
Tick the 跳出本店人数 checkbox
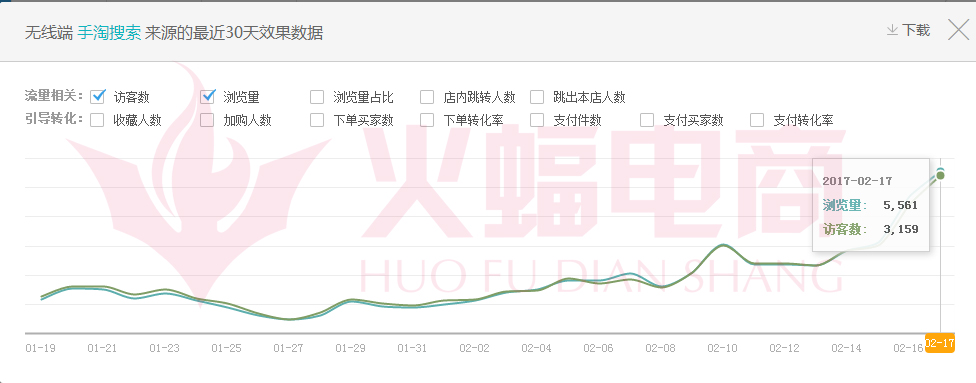click(x=537, y=97)
